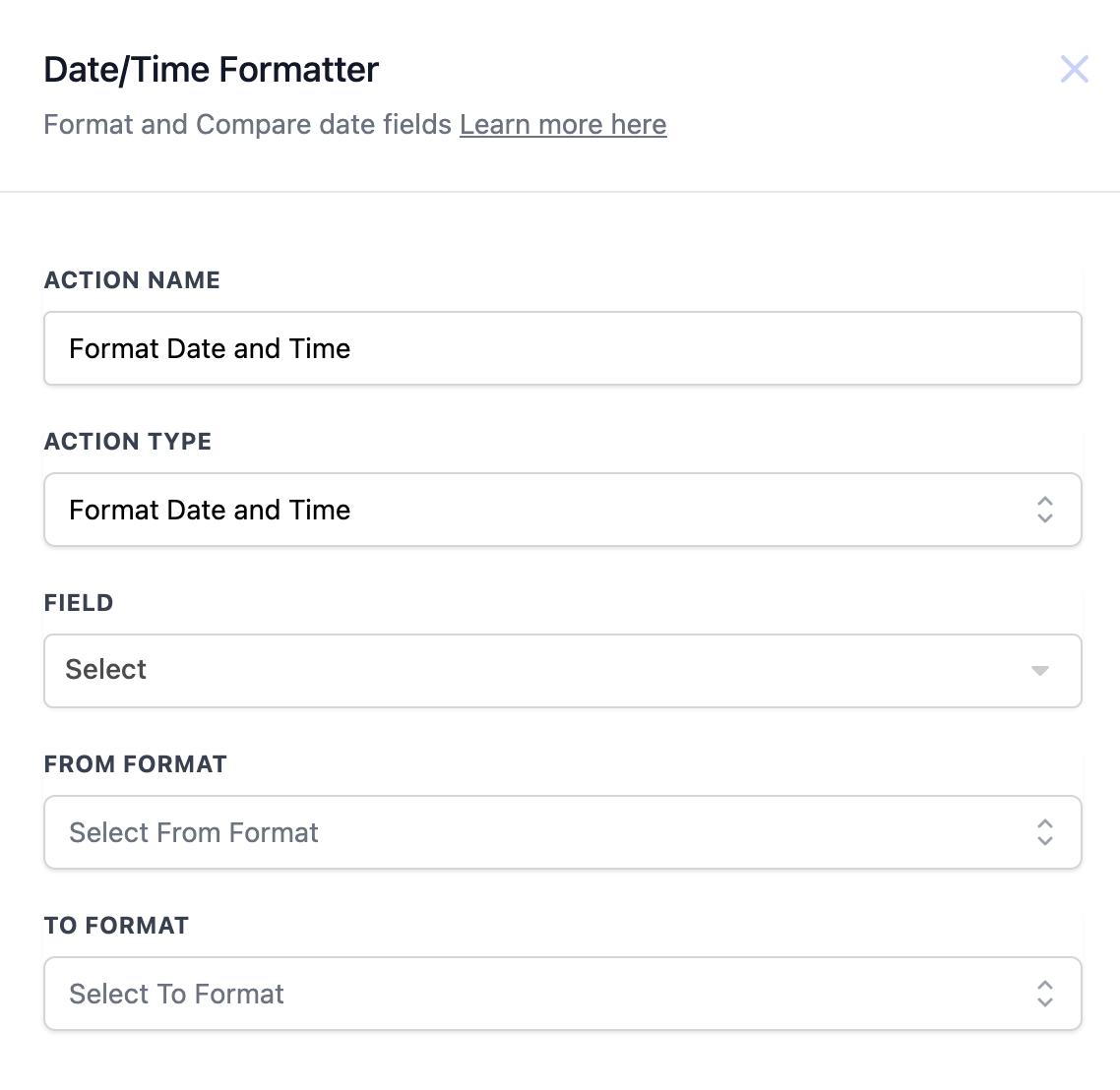Click the 'Select From Format' placeholder text
The width and height of the screenshot is (1120, 1090).
click(x=194, y=832)
